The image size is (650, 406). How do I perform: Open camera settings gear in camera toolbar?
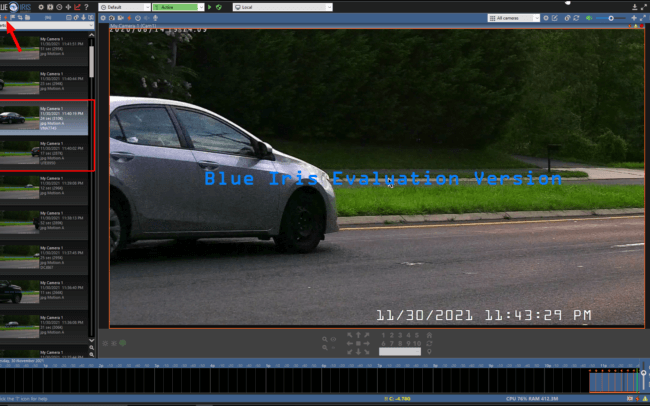pyautogui.click(x=103, y=18)
